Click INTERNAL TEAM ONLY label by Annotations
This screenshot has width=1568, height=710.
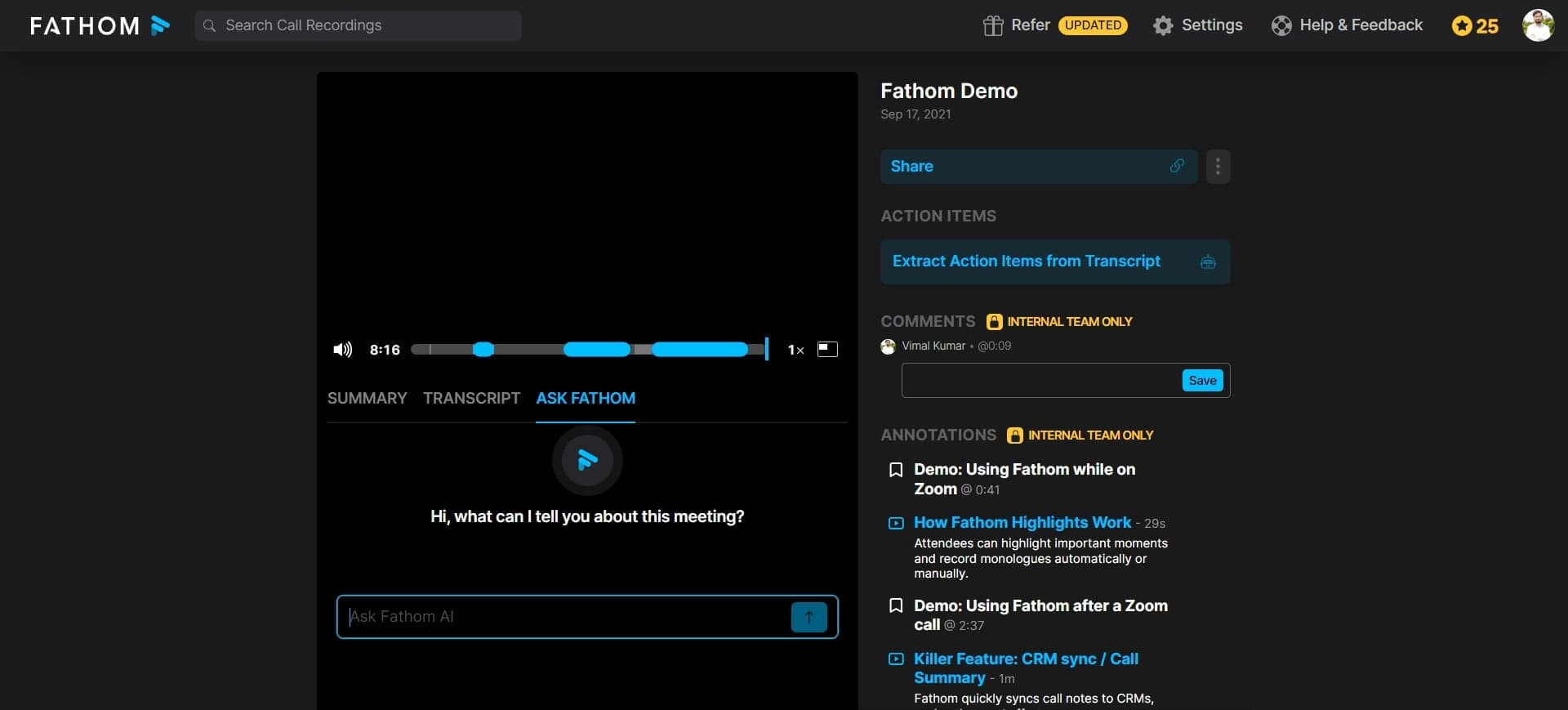click(1090, 435)
